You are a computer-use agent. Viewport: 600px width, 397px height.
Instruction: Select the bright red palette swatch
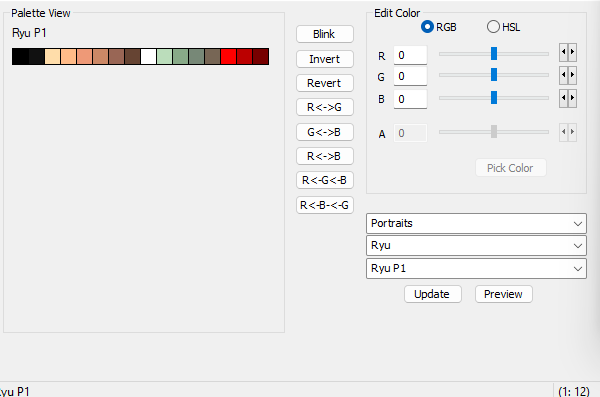pyautogui.click(x=228, y=57)
